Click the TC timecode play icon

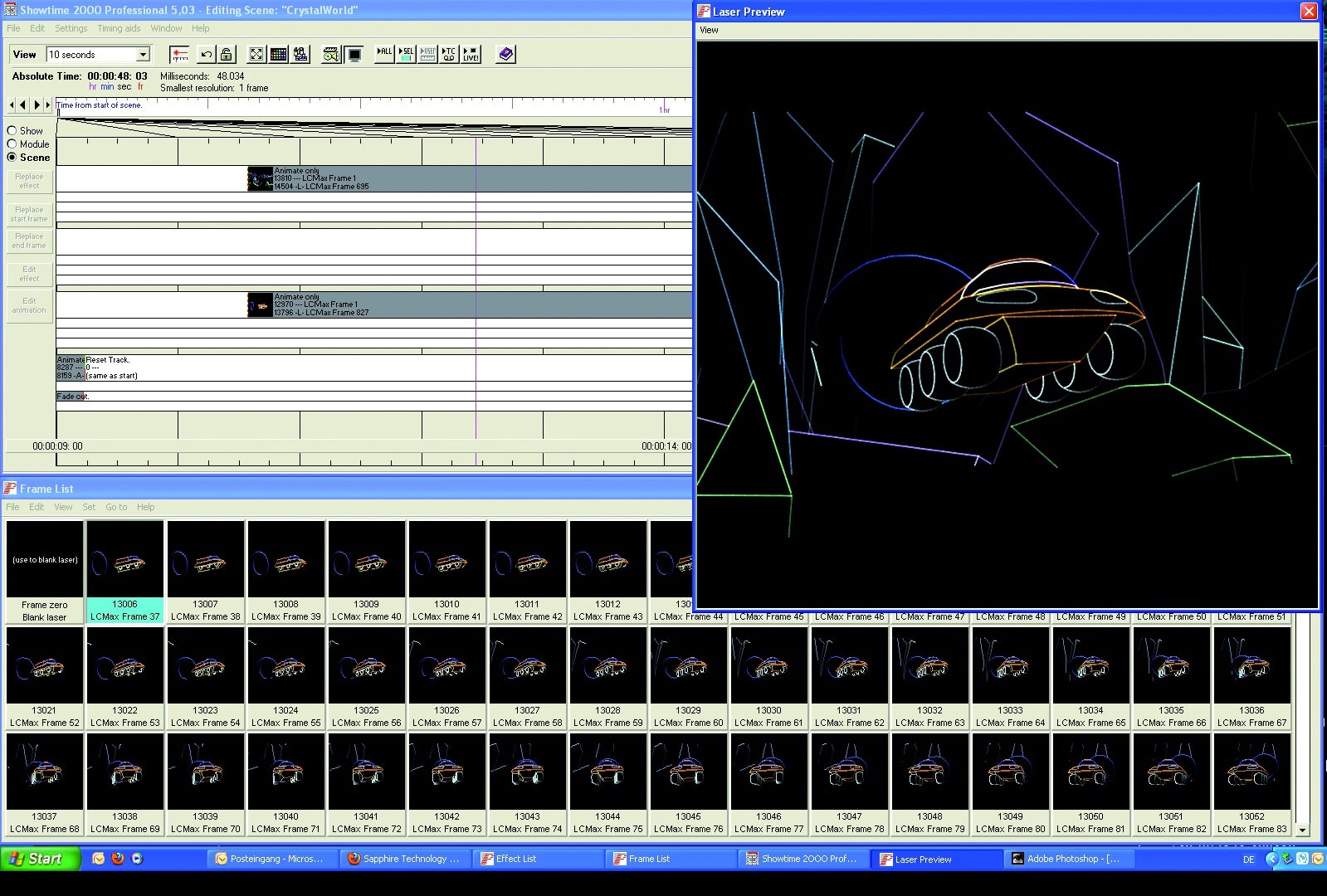(x=449, y=54)
